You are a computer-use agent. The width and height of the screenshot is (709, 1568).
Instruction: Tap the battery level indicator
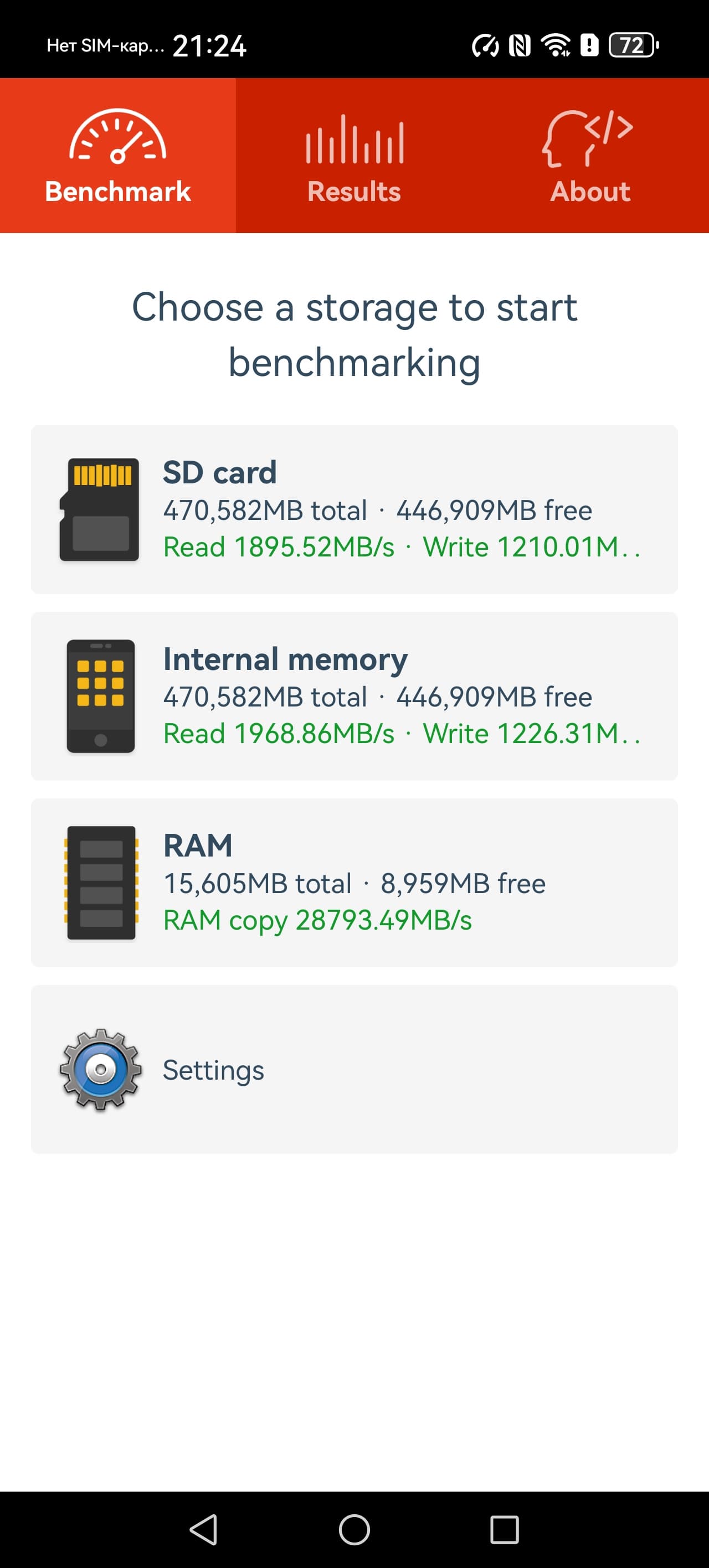click(634, 45)
